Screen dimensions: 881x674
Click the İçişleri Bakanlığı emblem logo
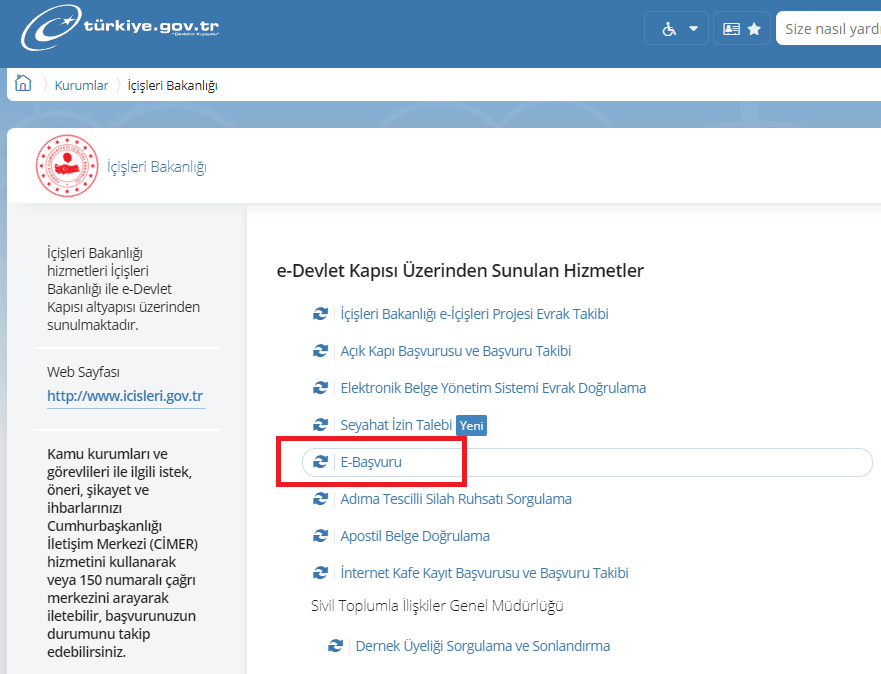pyautogui.click(x=67, y=166)
